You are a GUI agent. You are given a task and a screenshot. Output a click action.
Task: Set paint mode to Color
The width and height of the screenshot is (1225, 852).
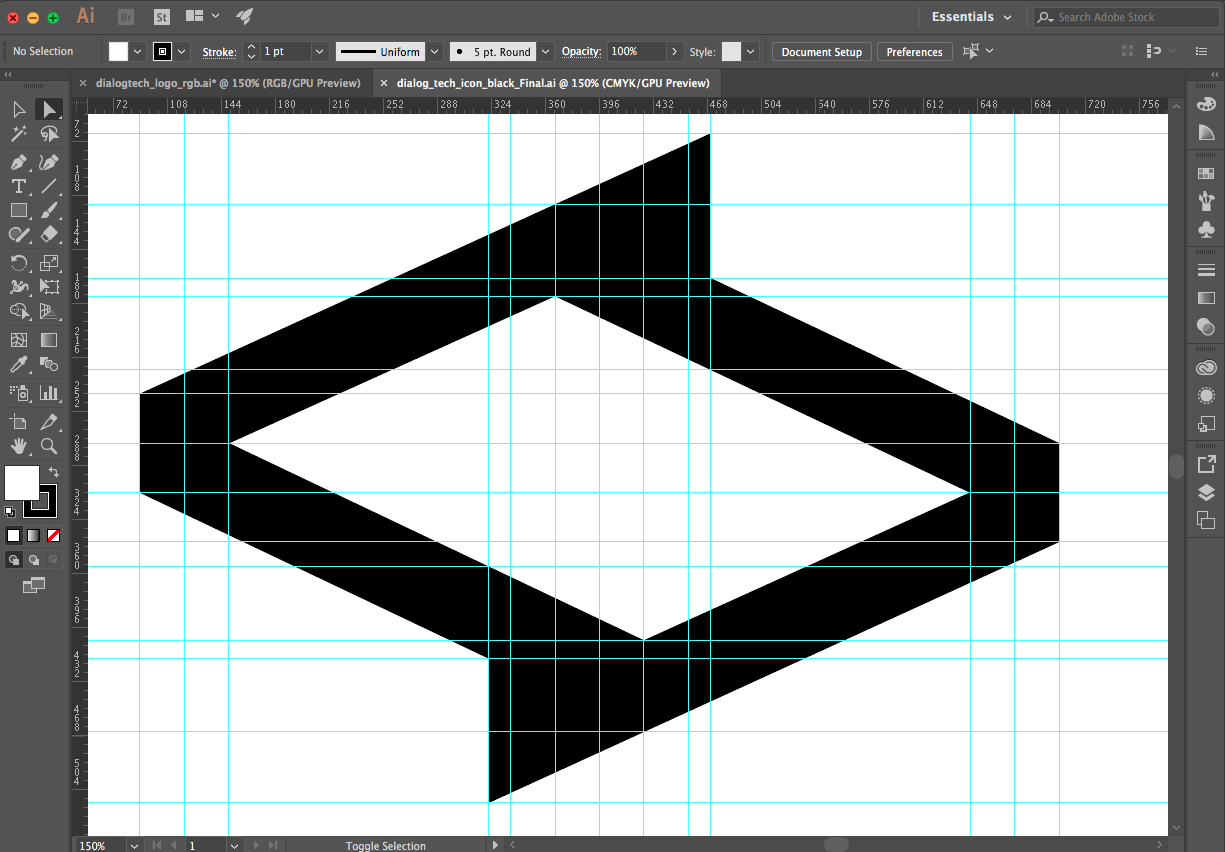point(14,535)
